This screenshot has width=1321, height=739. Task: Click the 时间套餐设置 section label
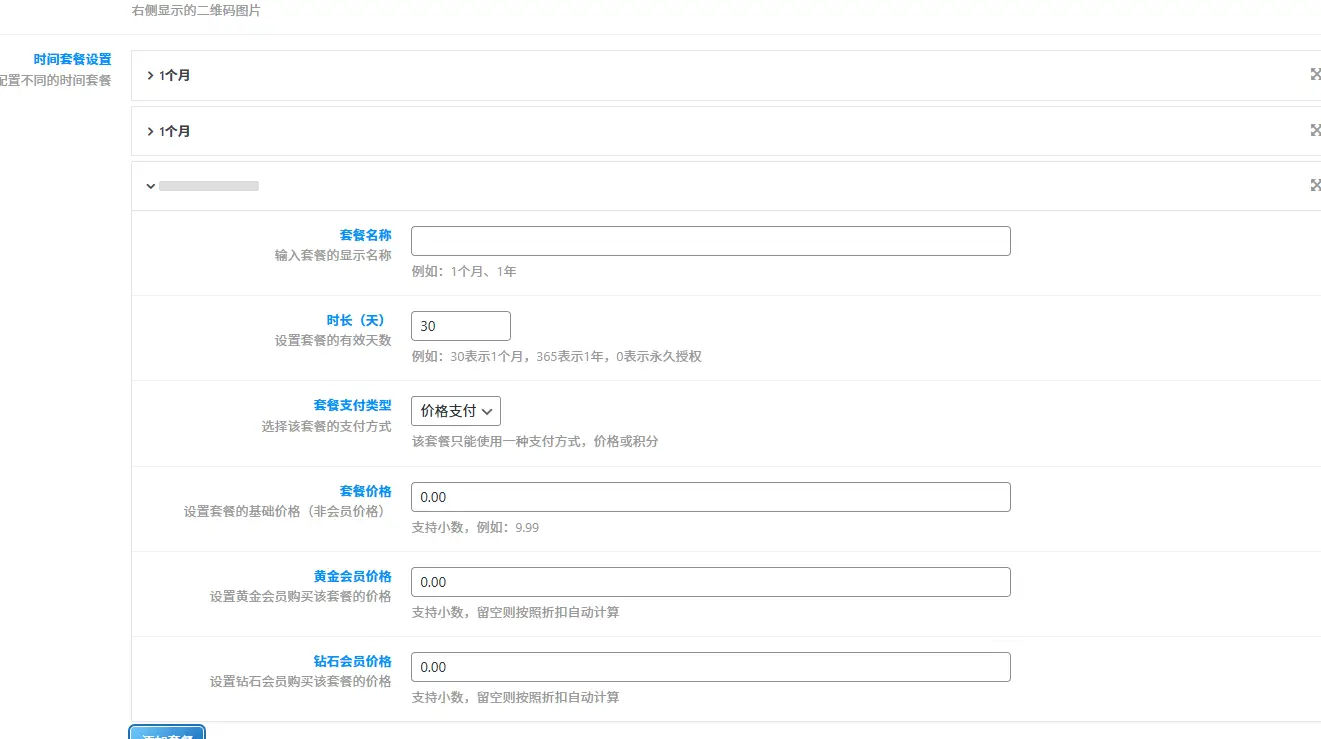coord(72,60)
